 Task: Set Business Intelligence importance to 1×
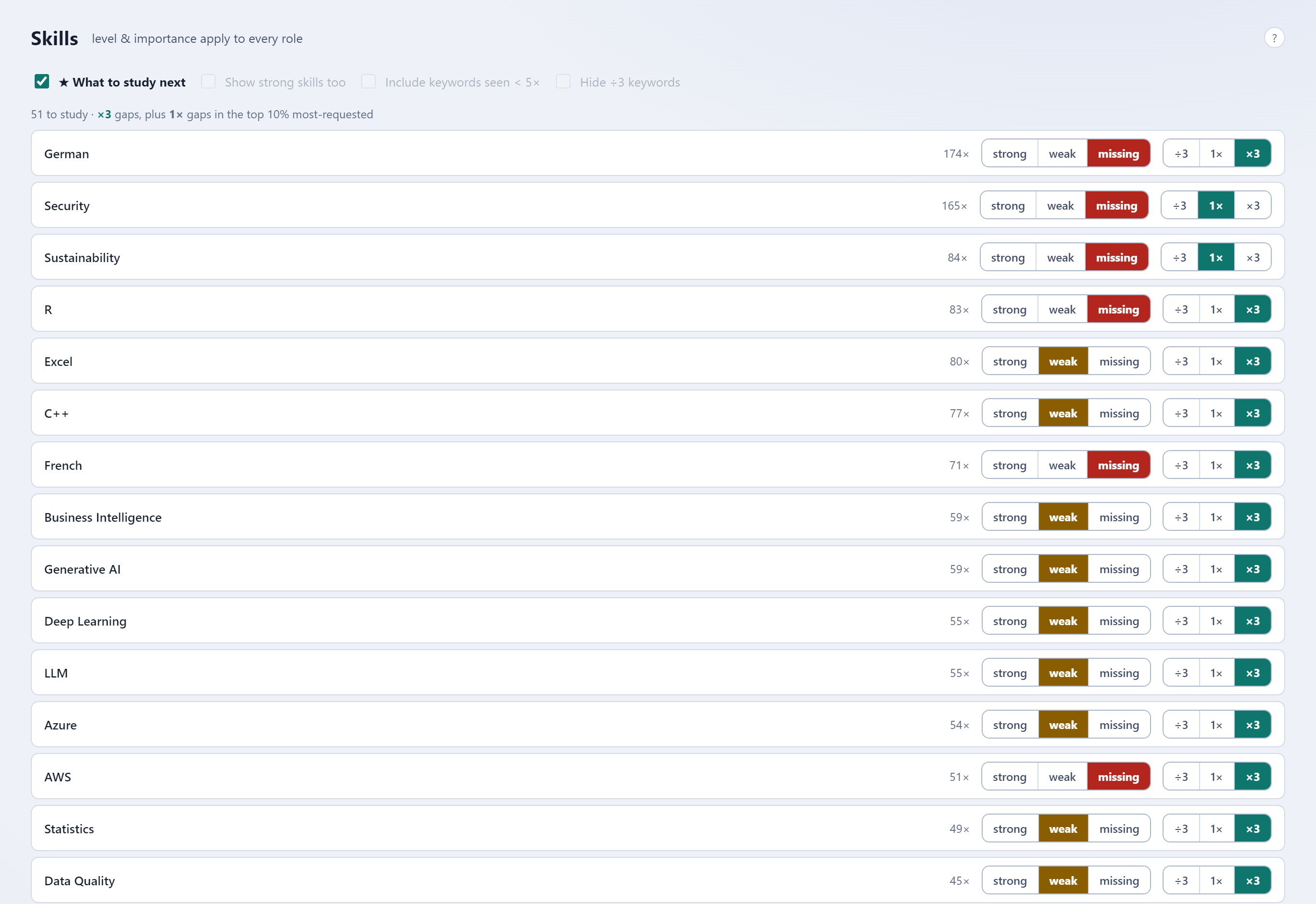pyautogui.click(x=1216, y=517)
